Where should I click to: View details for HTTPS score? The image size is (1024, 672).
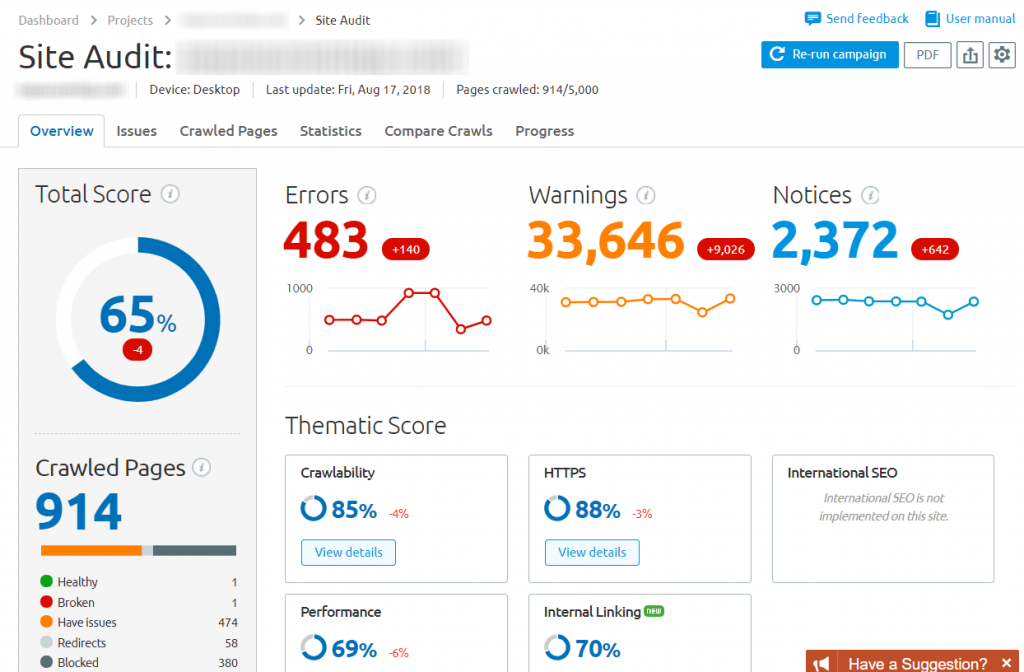(592, 552)
